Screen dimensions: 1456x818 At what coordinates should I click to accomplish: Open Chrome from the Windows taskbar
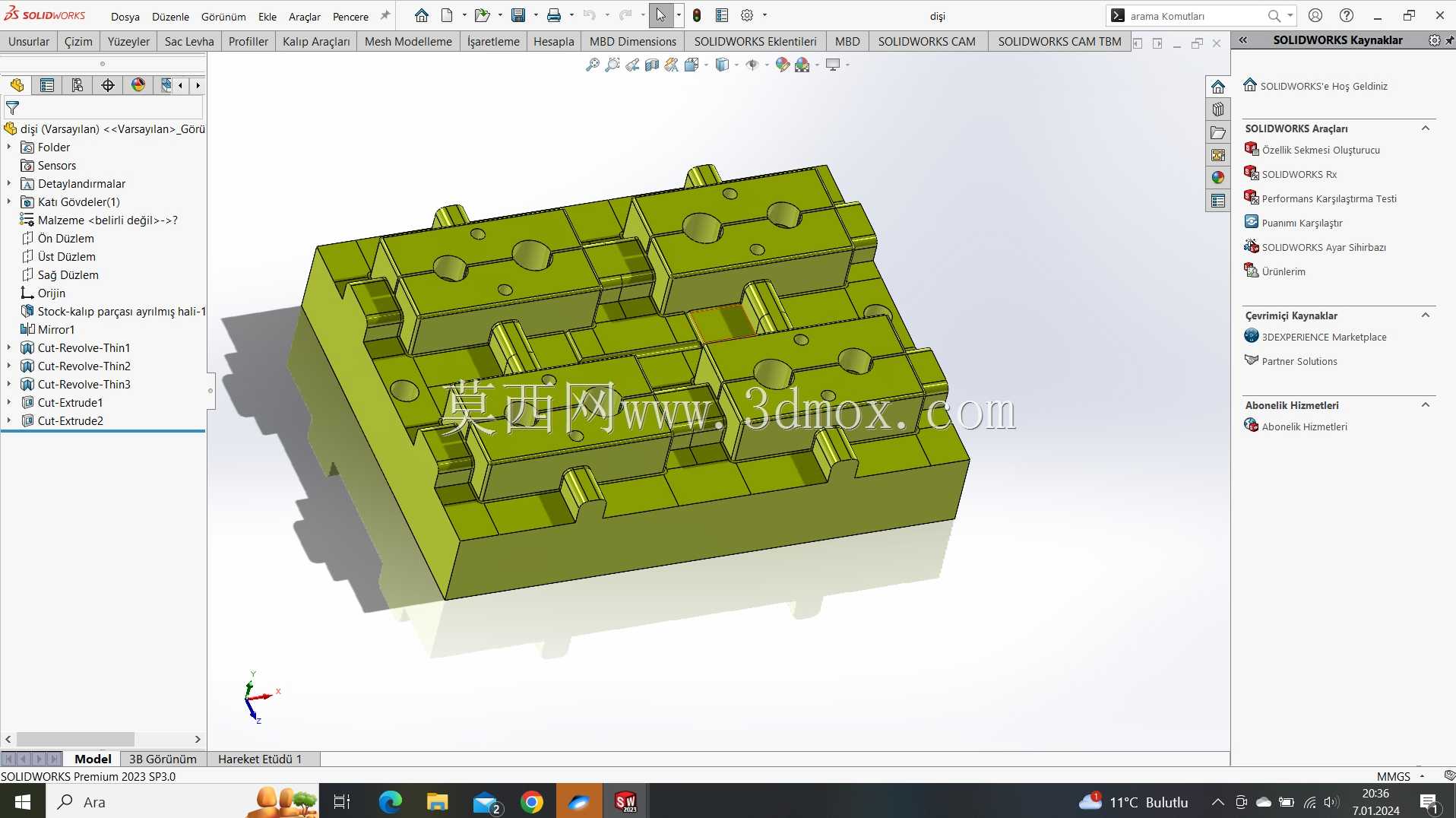[532, 802]
